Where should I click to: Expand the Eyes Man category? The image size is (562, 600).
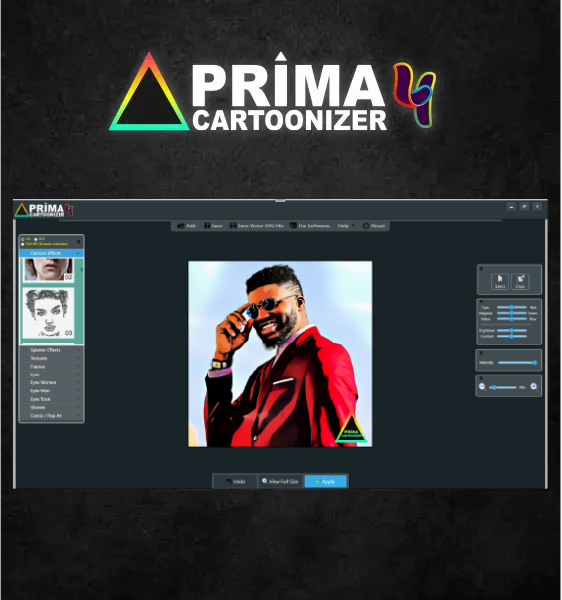(52, 391)
